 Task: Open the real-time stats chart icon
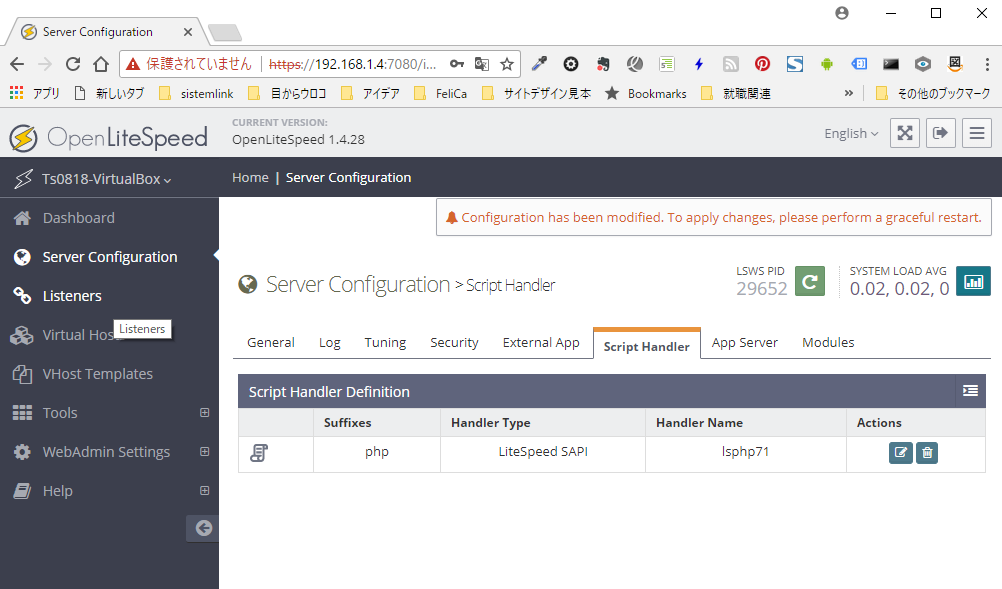pyautogui.click(x=973, y=281)
